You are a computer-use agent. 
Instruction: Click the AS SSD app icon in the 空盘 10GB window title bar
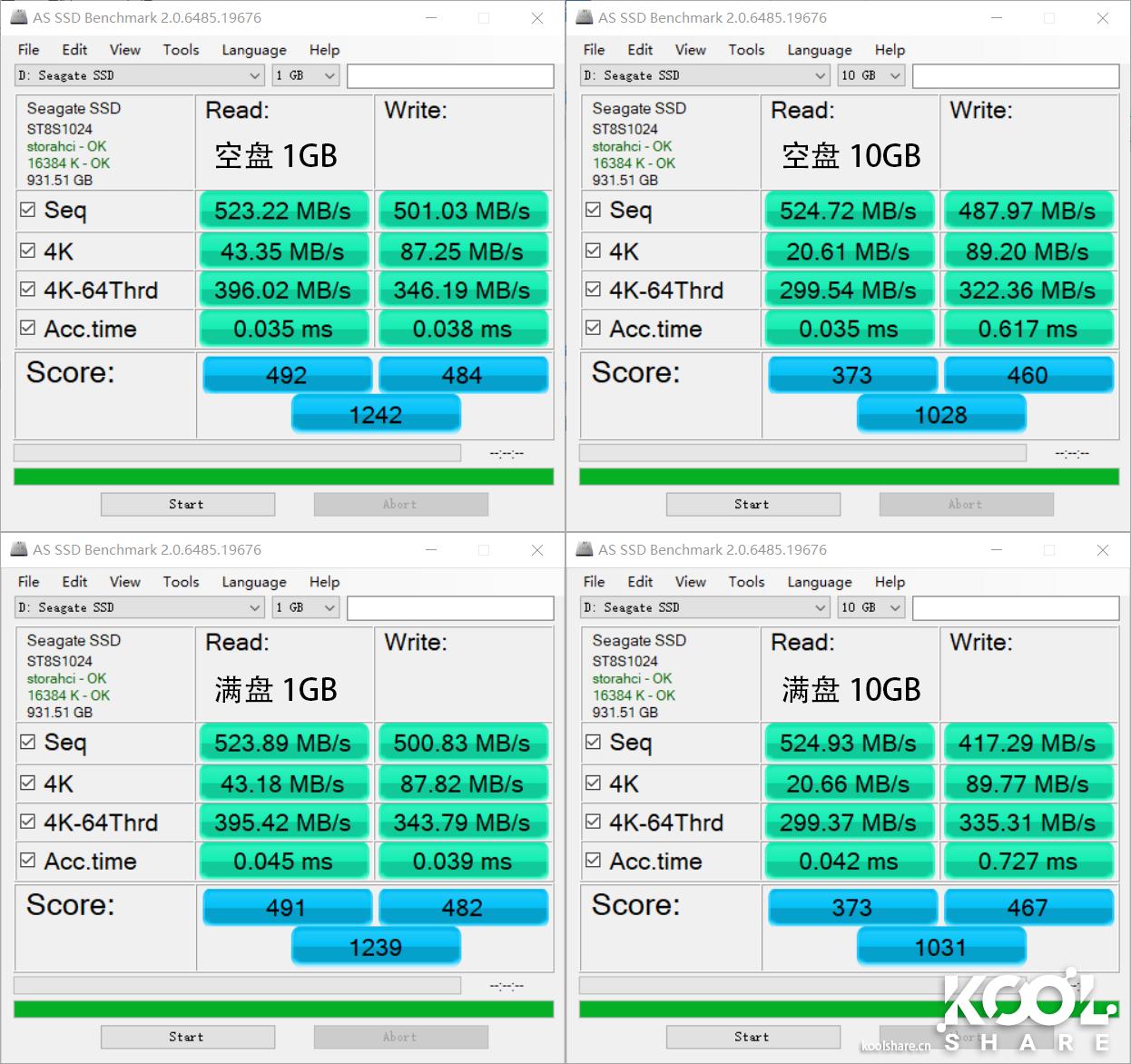tap(585, 17)
